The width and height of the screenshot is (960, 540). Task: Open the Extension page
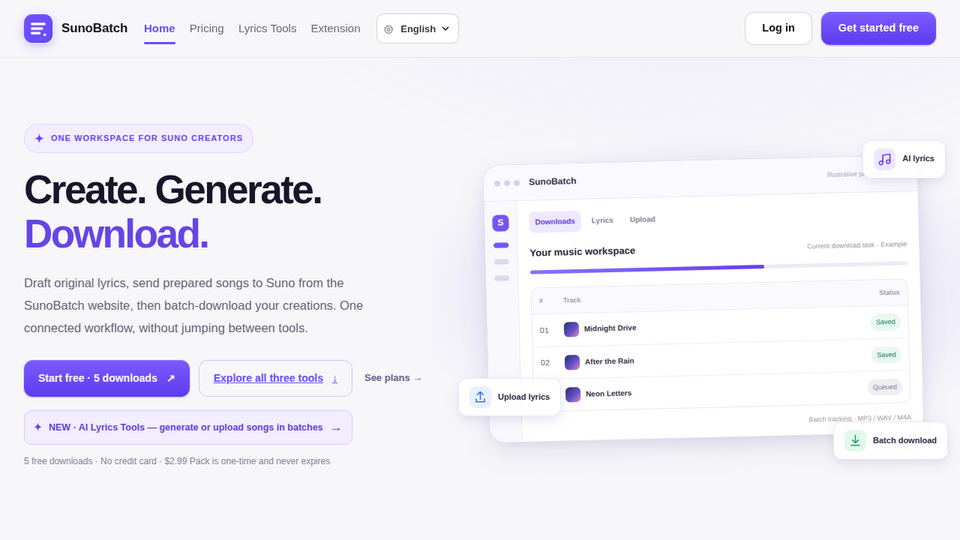(x=335, y=29)
